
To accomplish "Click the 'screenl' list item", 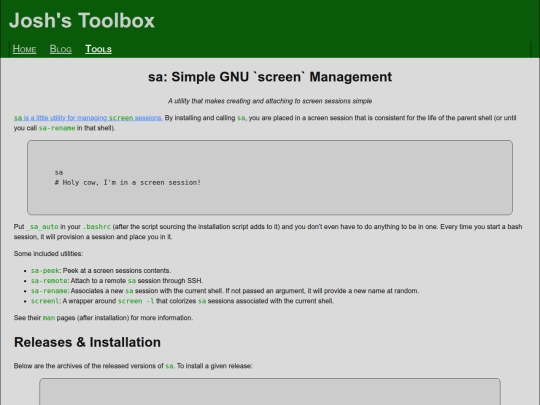I will (182, 301).
